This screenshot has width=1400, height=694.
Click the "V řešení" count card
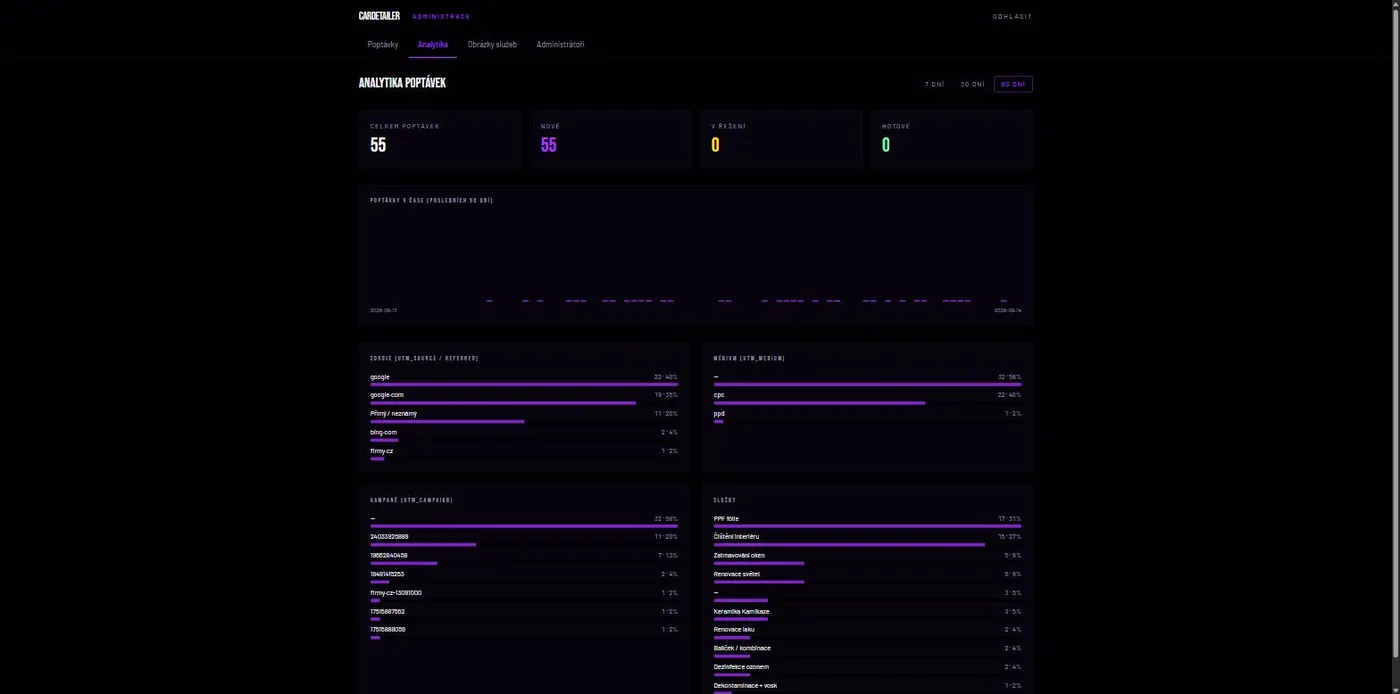point(781,139)
